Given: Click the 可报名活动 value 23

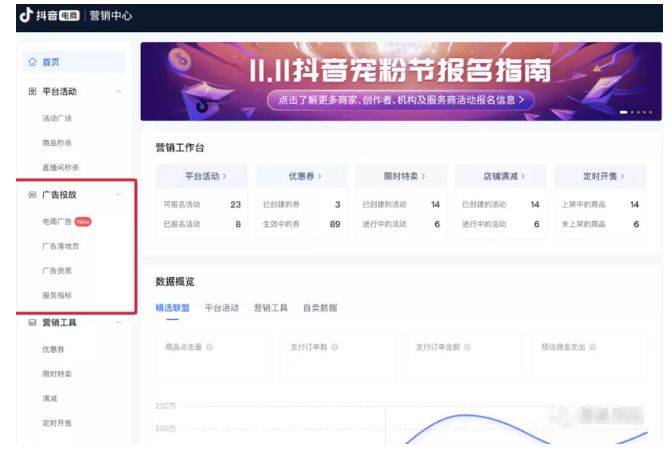Looking at the screenshot, I should pos(236,204).
